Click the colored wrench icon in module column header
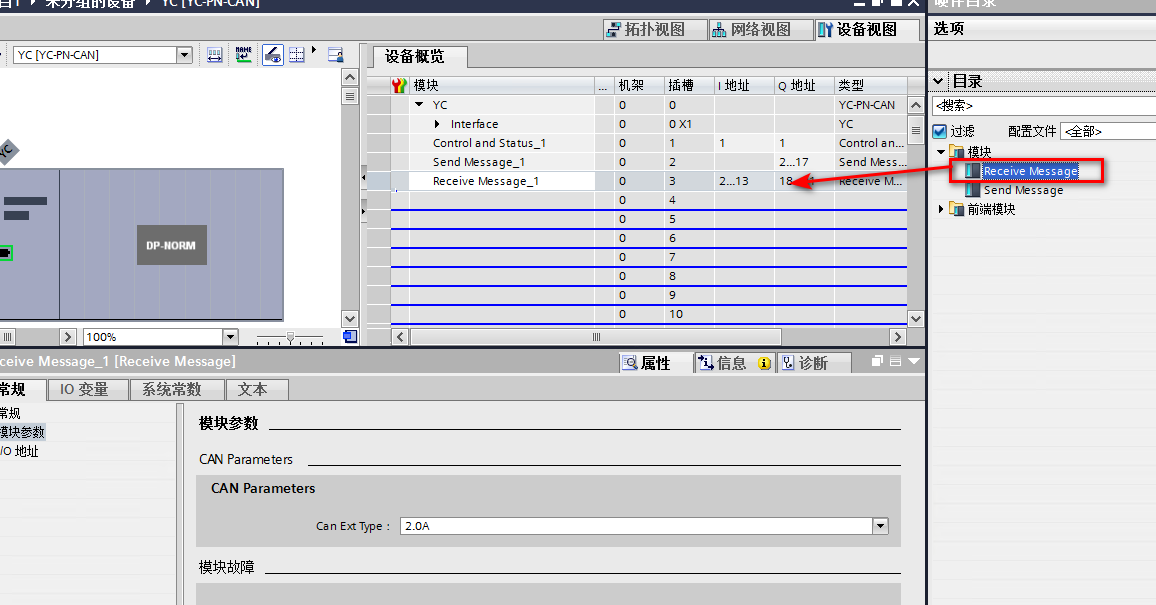1156x605 pixels. point(399,86)
